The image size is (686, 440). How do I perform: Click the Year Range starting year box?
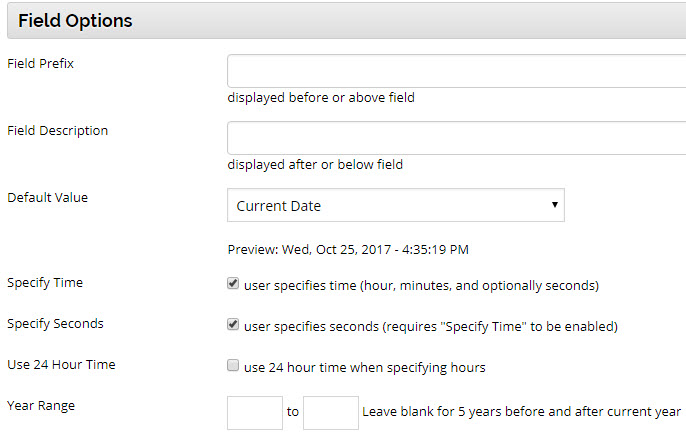(x=255, y=412)
